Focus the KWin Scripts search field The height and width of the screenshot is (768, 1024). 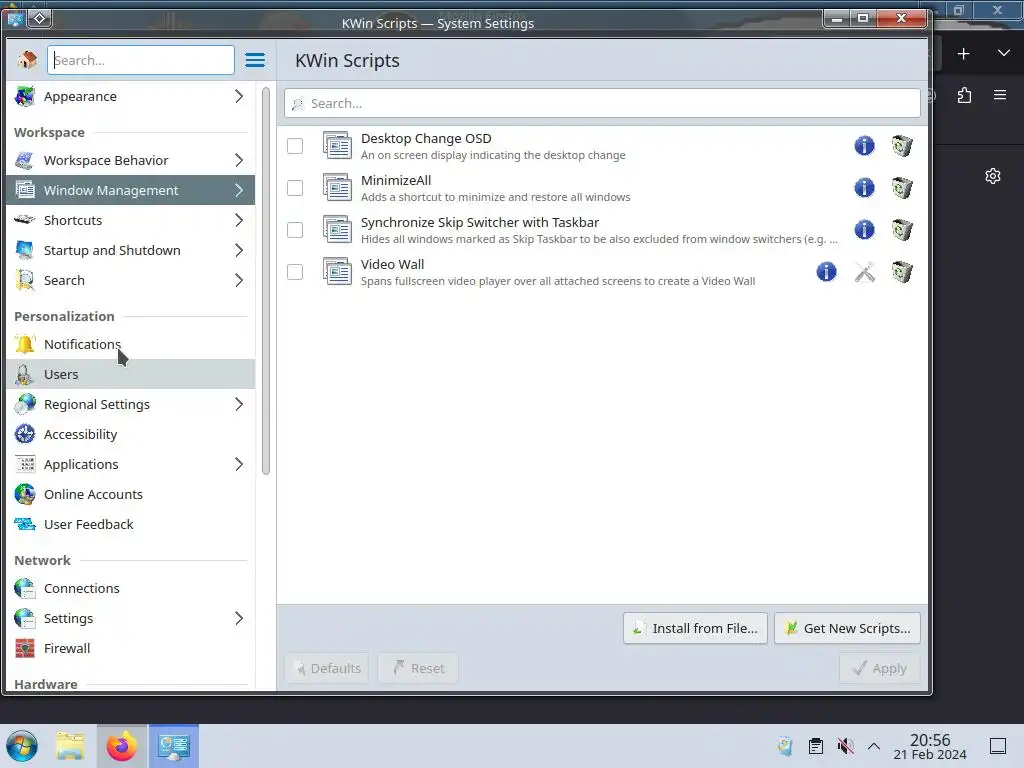(602, 103)
